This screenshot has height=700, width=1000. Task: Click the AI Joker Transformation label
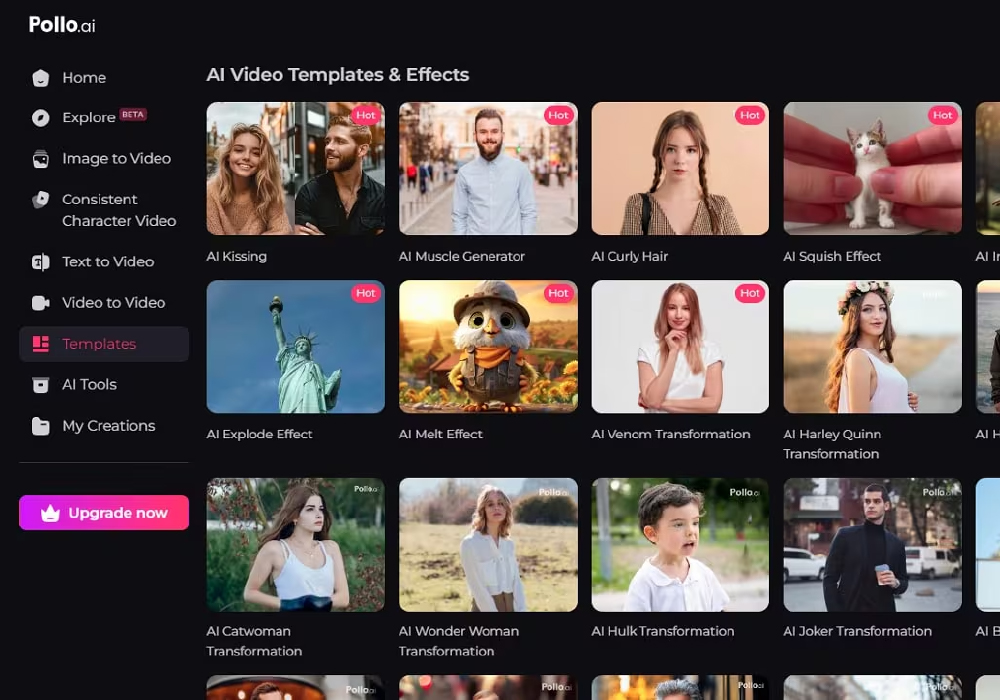[857, 632]
